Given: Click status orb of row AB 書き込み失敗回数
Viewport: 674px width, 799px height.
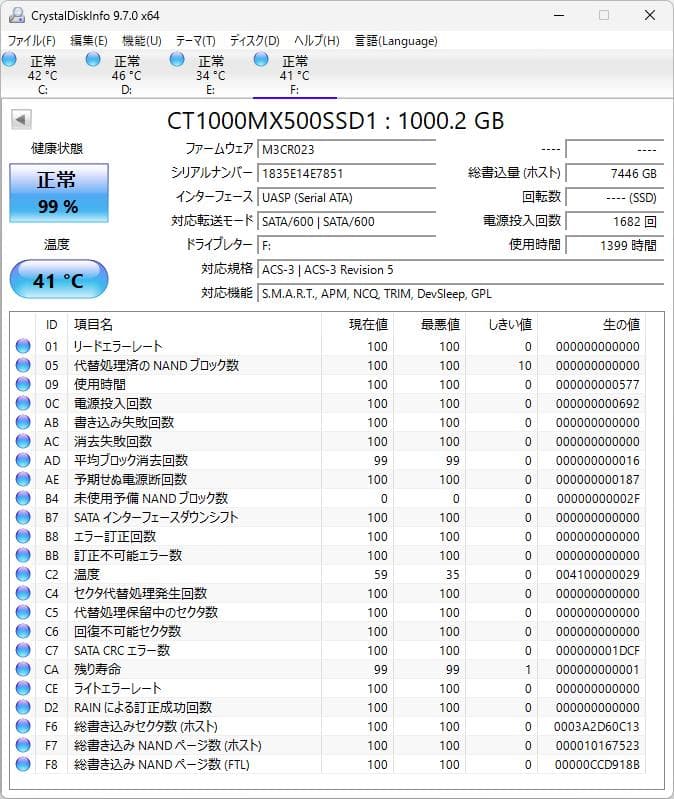Looking at the screenshot, I should click(x=23, y=422).
